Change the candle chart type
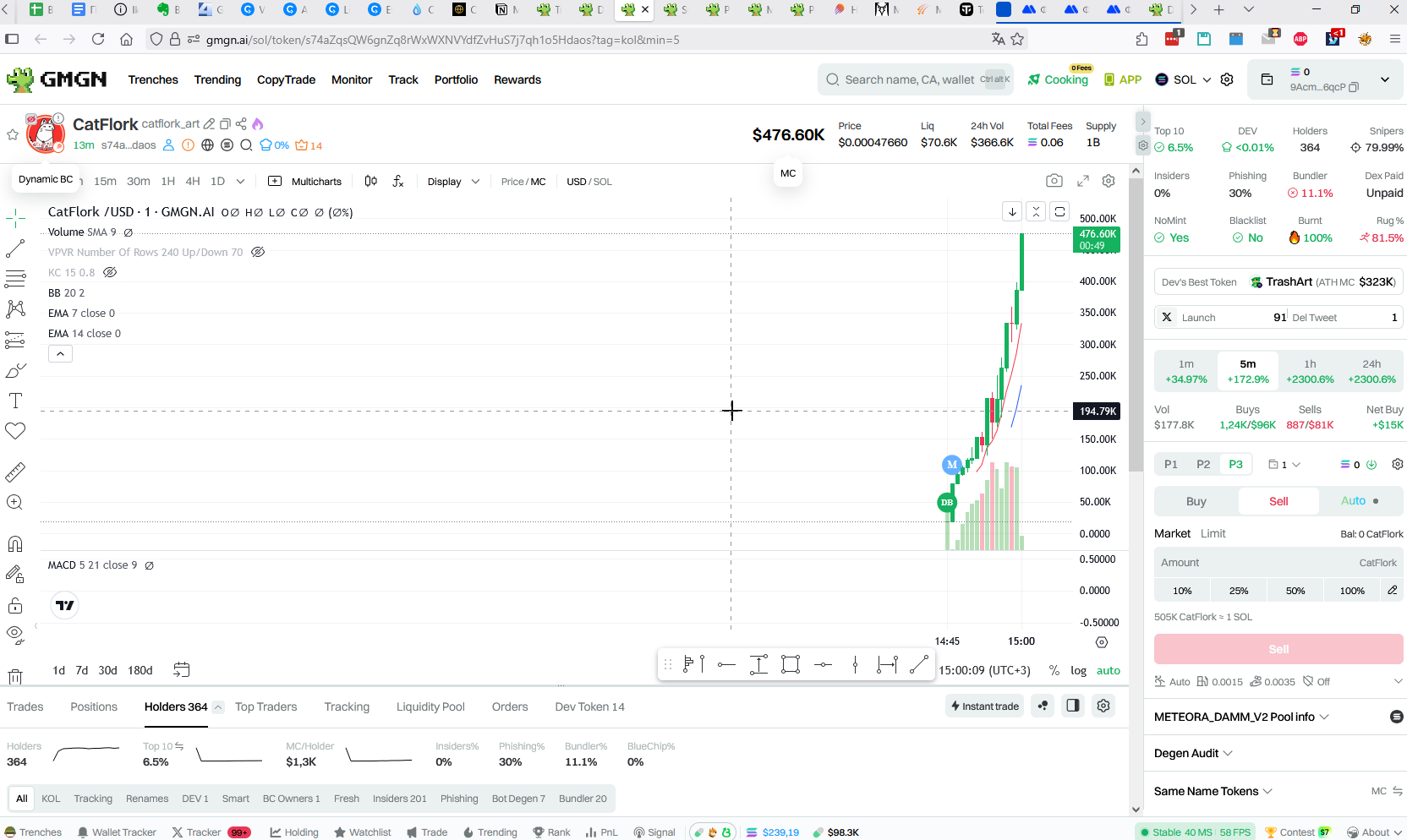Viewport: 1407px width, 840px height. pyautogui.click(x=370, y=181)
